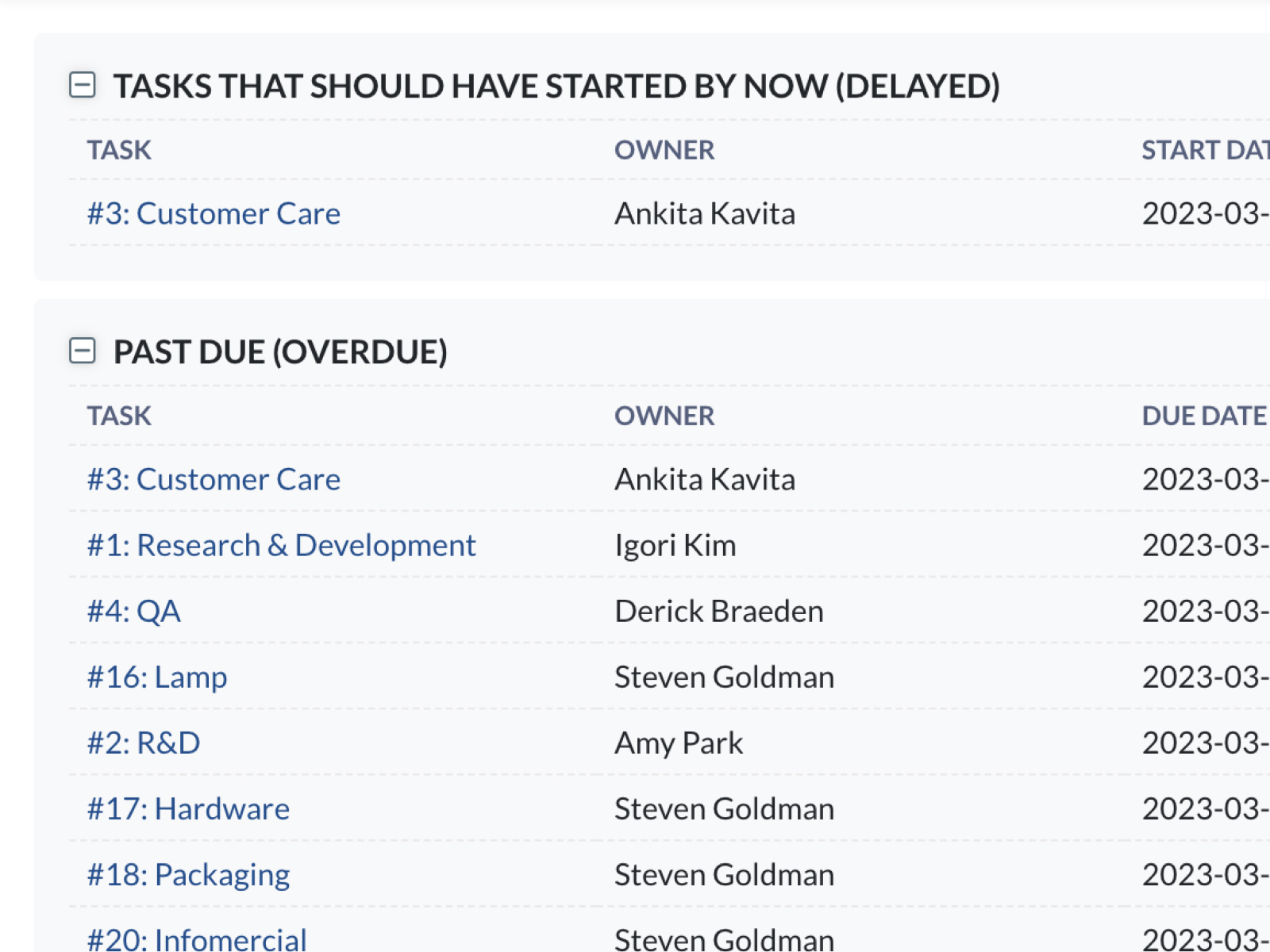Open the #18 Packaging task

188,874
